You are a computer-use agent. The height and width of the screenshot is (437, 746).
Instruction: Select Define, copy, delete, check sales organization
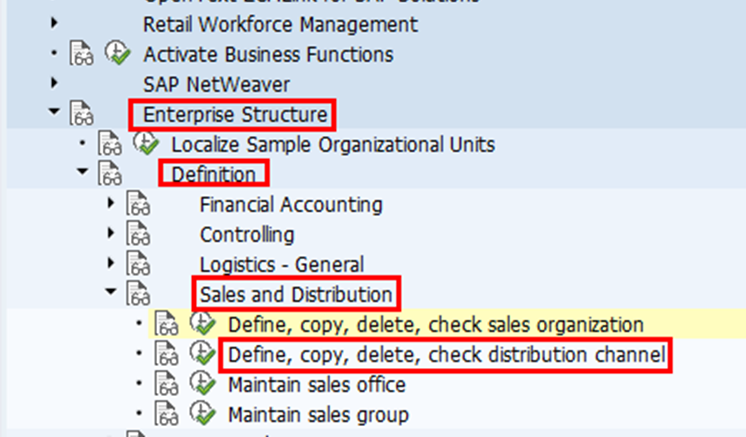click(x=435, y=324)
